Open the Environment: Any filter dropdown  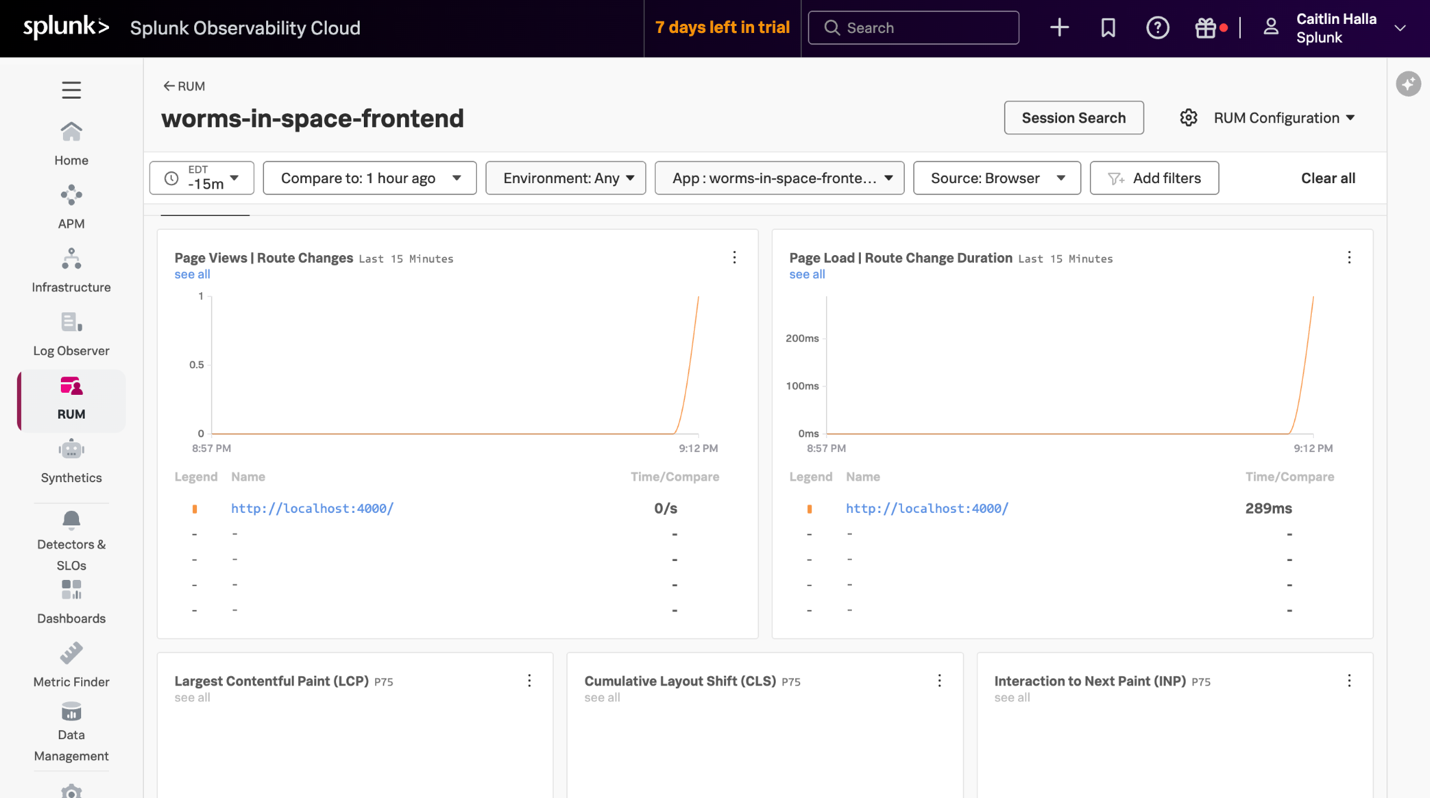(x=566, y=178)
